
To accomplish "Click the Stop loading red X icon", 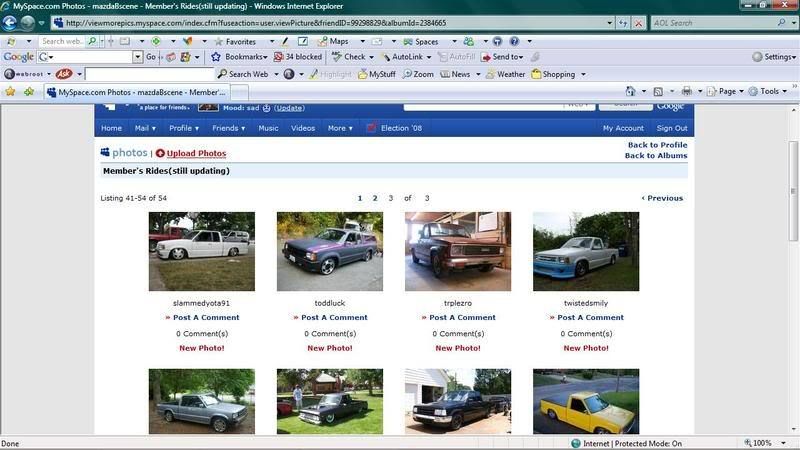I will coord(639,22).
